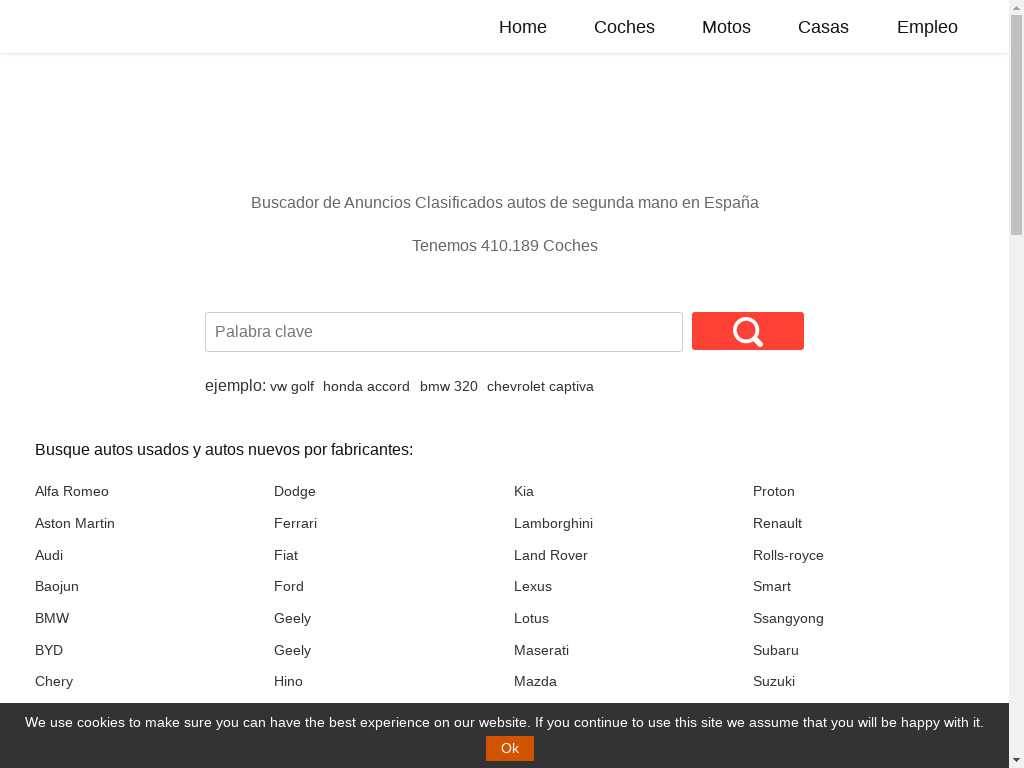Browse Smart cars
1024x768 pixels.
(771, 586)
